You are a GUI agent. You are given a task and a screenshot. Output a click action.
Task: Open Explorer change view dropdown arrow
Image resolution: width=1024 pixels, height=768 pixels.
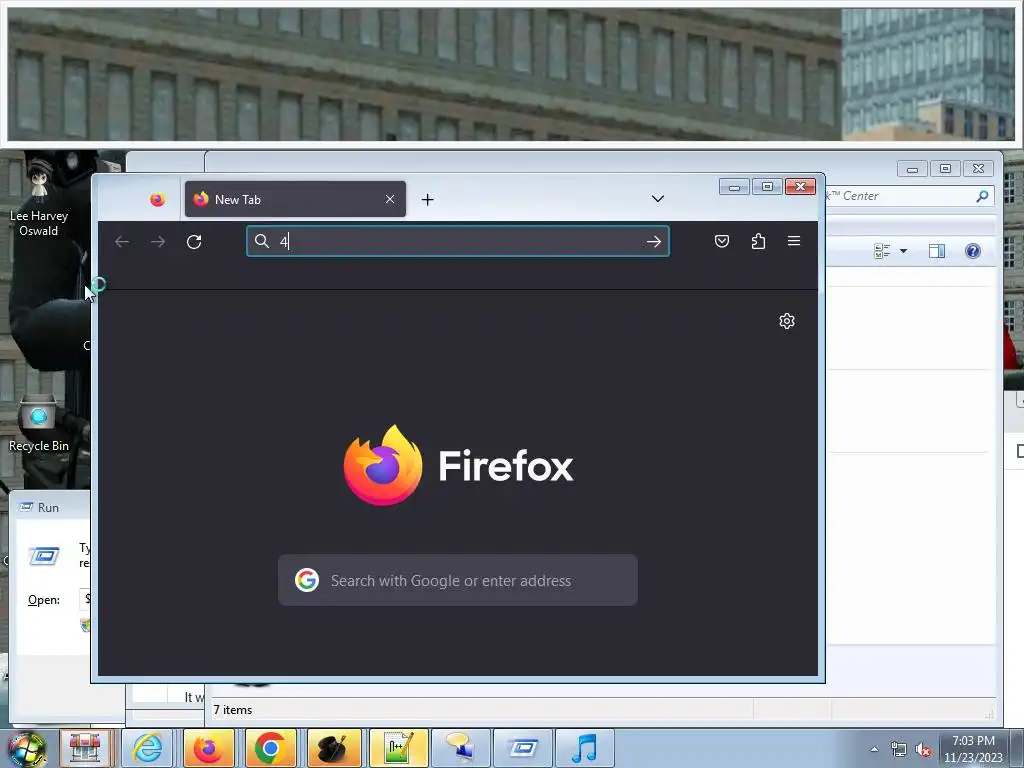coord(903,251)
